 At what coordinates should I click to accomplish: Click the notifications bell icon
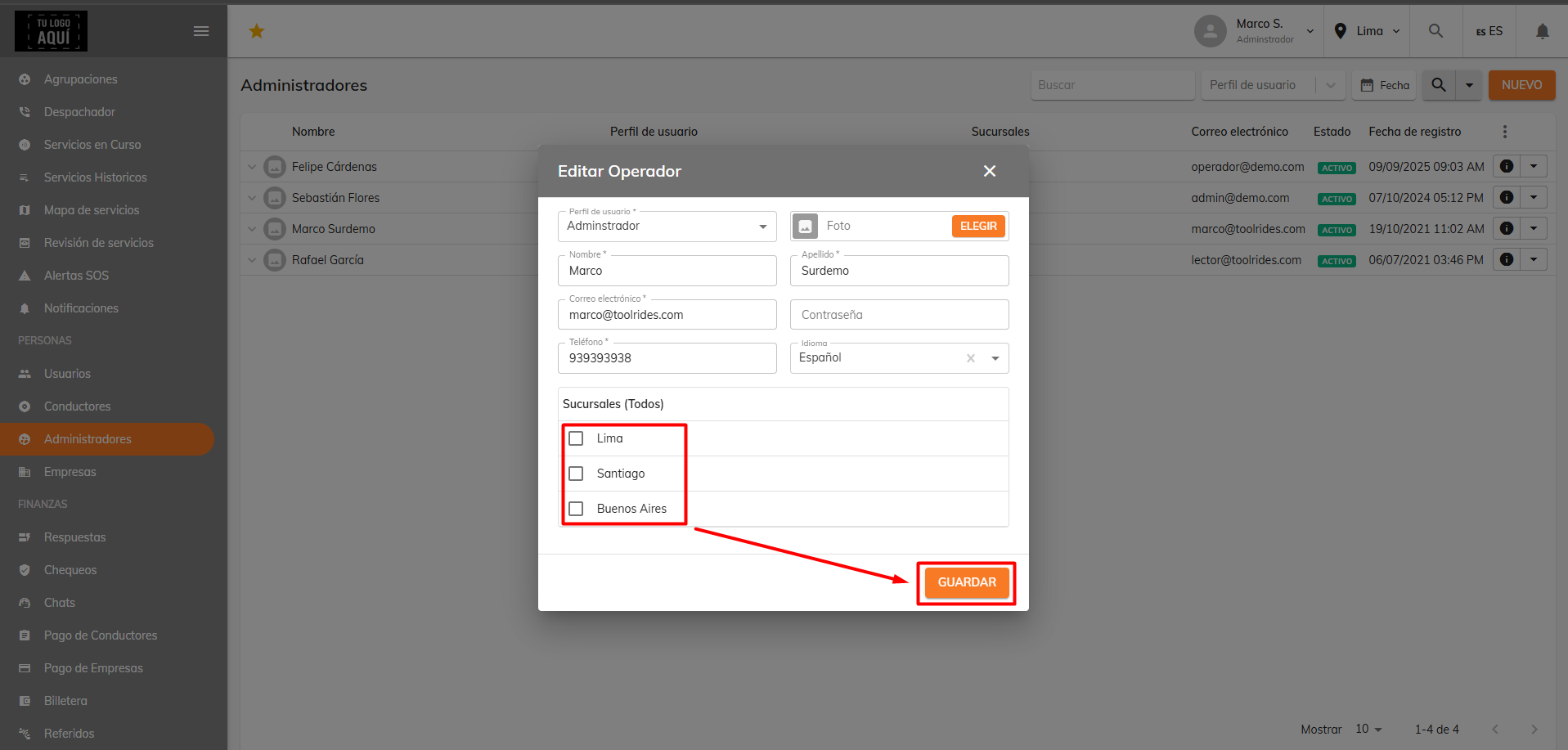click(1542, 31)
